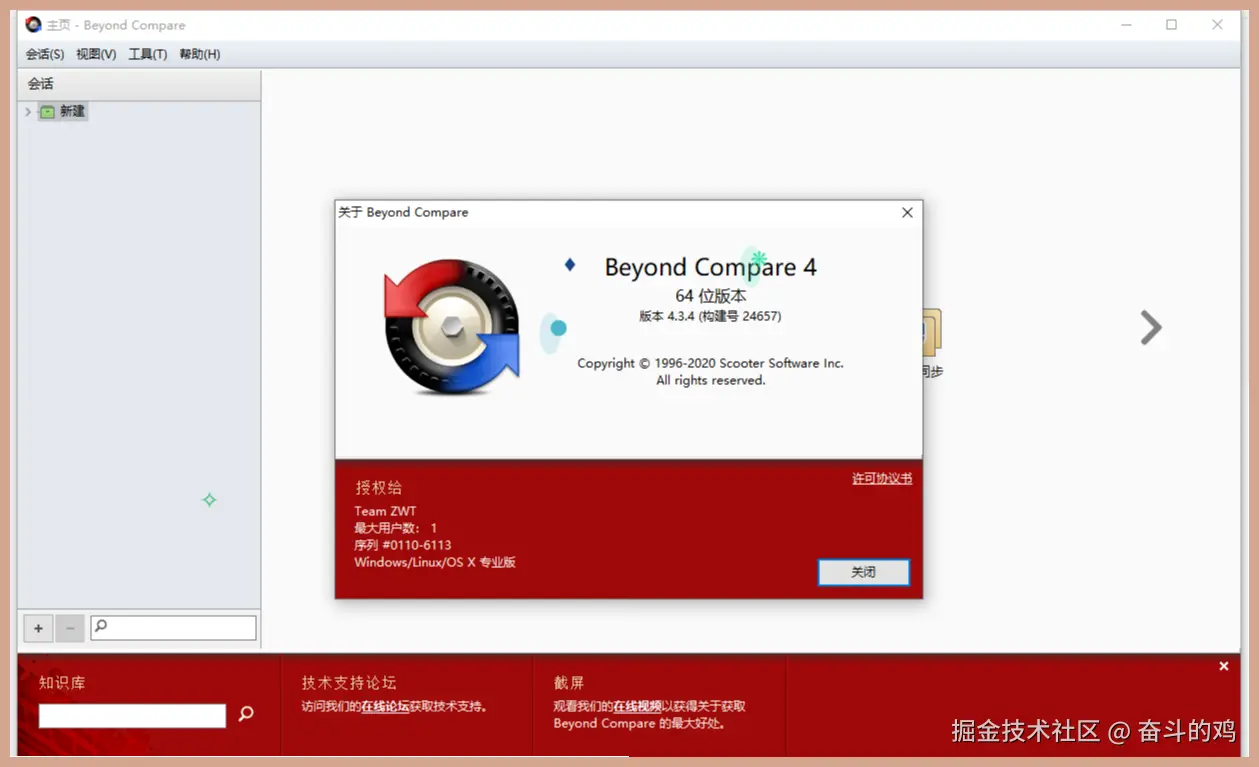Open the 在线视频 link
1259x767 pixels.
click(x=637, y=707)
